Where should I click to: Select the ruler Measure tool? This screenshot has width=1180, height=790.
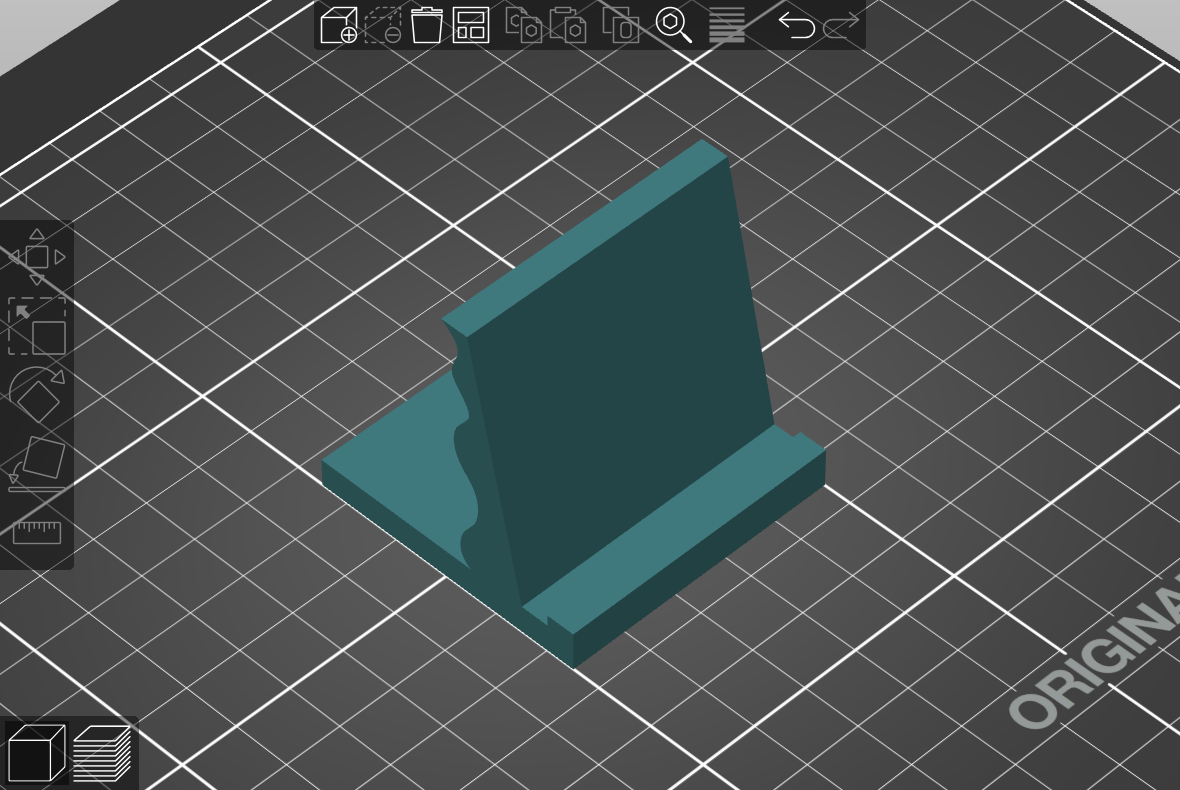37,532
